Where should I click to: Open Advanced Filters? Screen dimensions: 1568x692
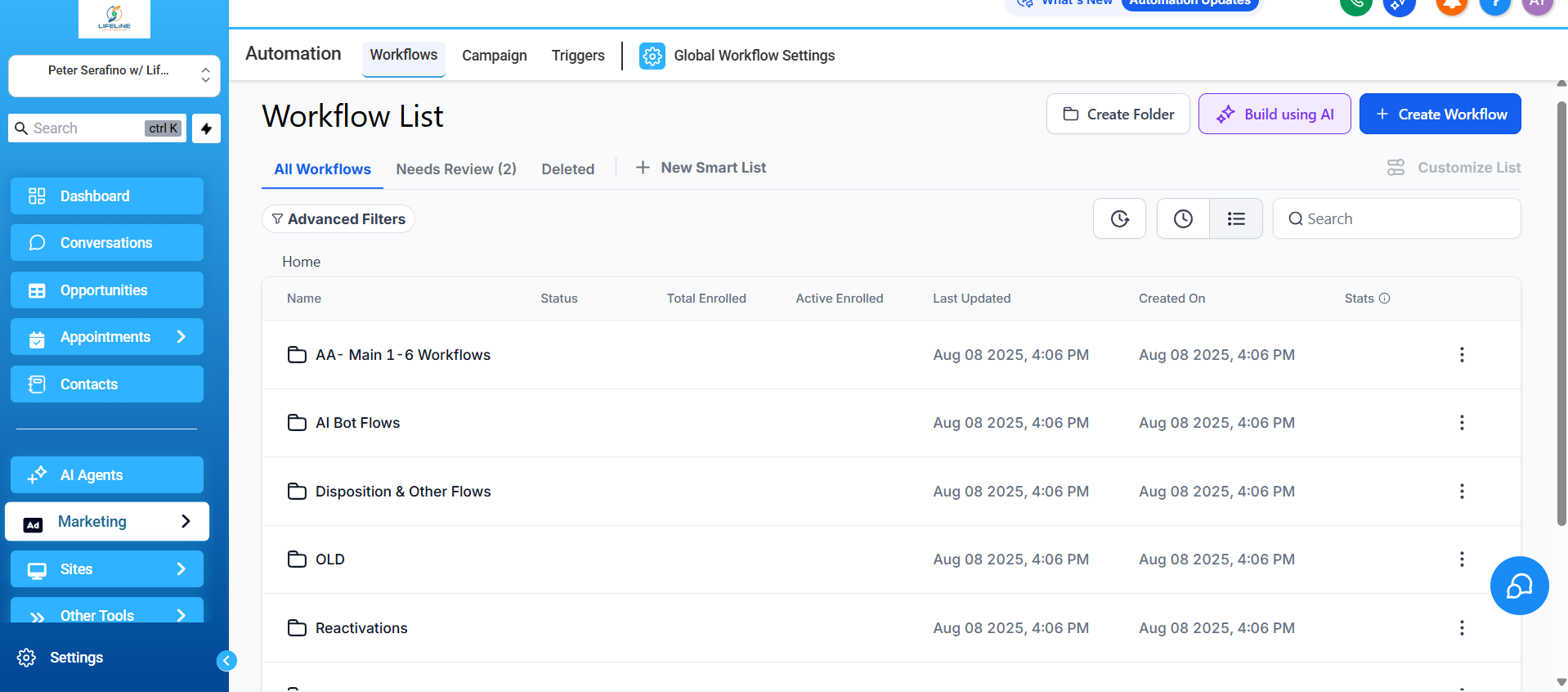point(338,219)
